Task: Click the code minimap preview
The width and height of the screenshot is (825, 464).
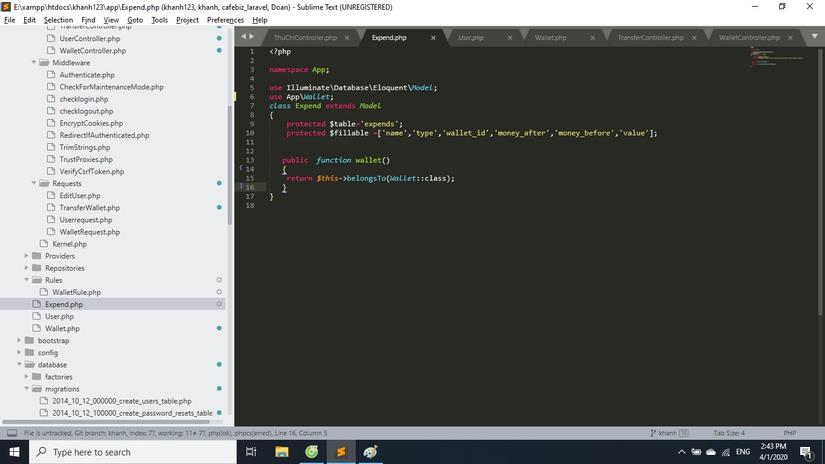Action: point(777,56)
